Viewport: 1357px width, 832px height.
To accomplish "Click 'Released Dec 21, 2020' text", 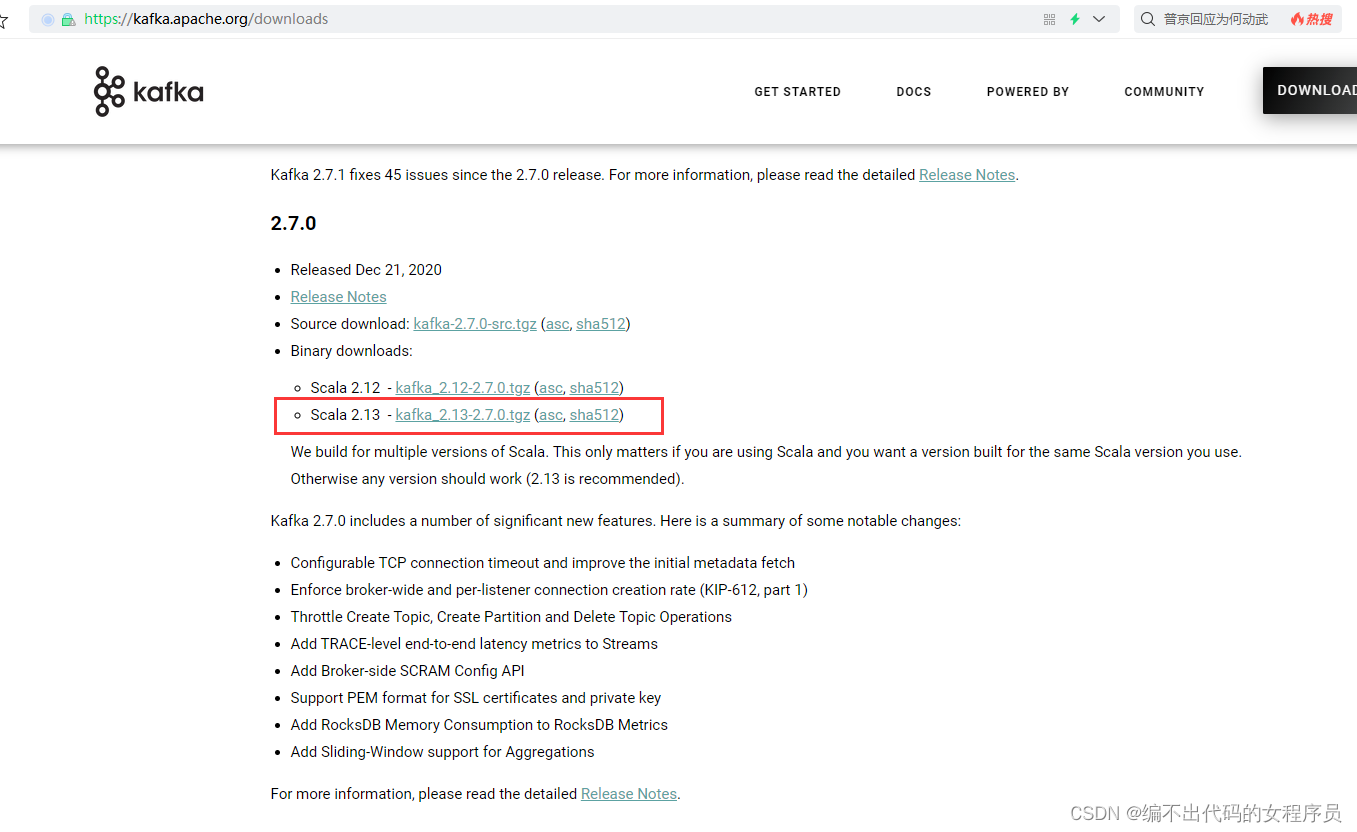I will point(366,270).
